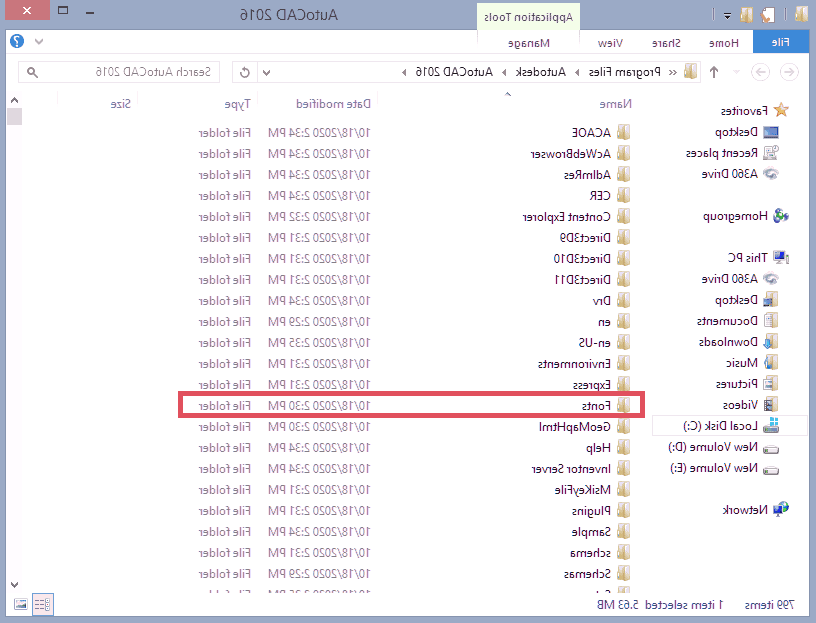Viewport: 816px width, 623px height.
Task: Click the Program Files breadcrumb
Action: (x=624, y=72)
